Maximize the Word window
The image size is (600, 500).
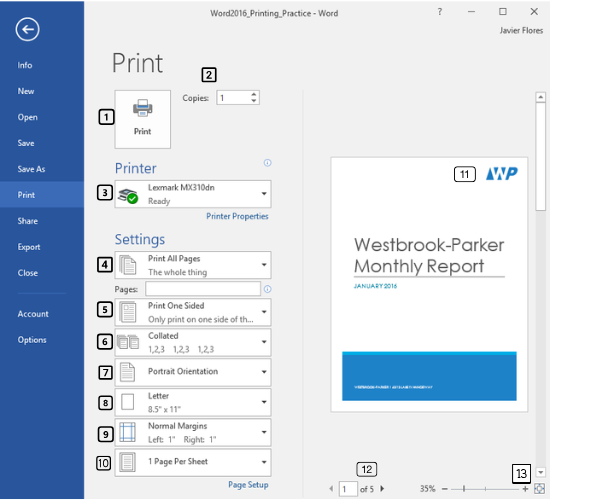503,12
